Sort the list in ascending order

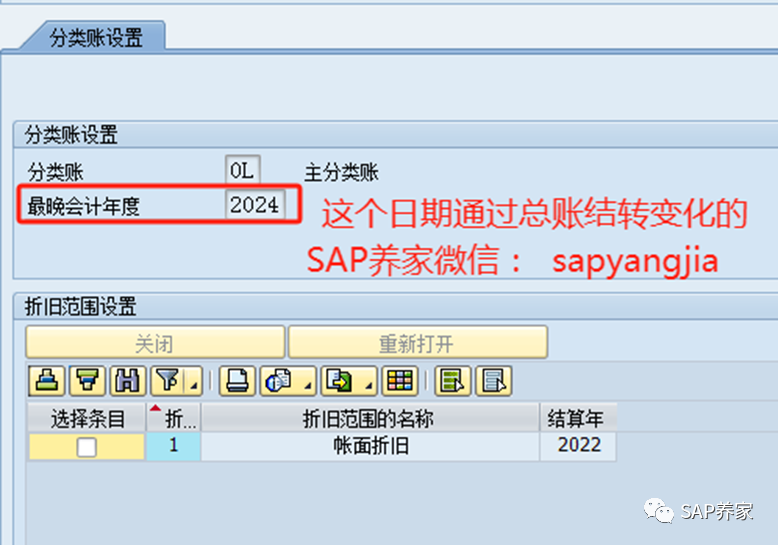pyautogui.click(x=47, y=381)
